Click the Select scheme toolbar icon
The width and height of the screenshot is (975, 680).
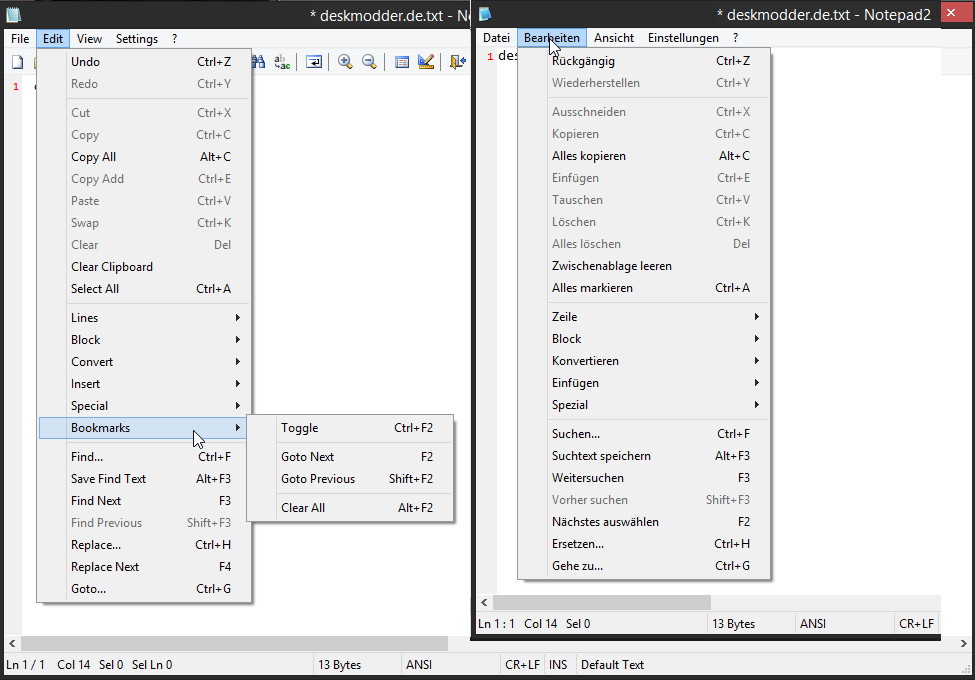pos(402,62)
